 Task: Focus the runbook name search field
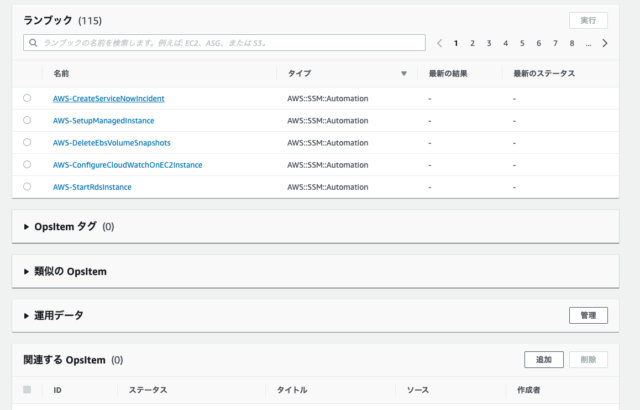click(224, 43)
